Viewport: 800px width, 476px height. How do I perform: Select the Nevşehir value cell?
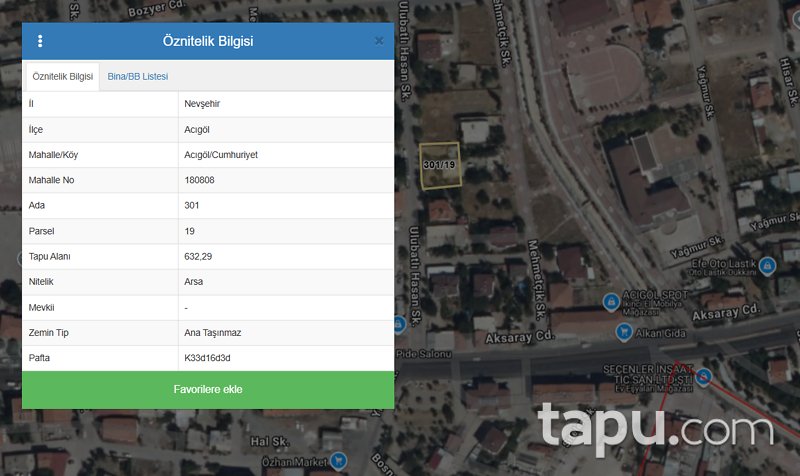pyautogui.click(x=286, y=104)
